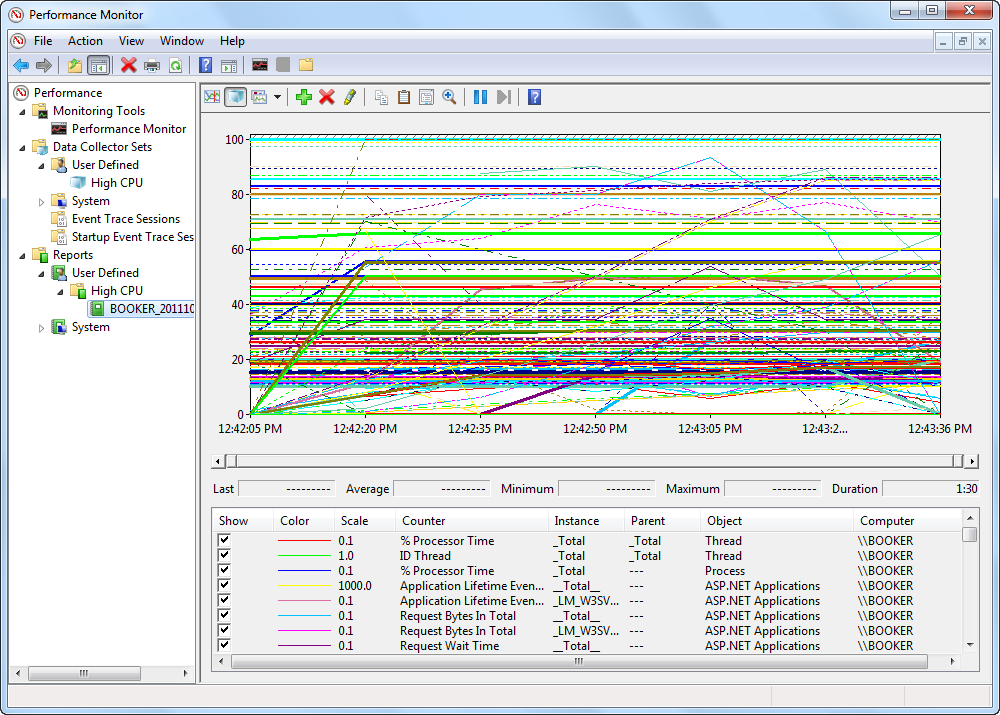Open the Add Counters dialog
Screen dimensions: 1000x715
(302, 96)
